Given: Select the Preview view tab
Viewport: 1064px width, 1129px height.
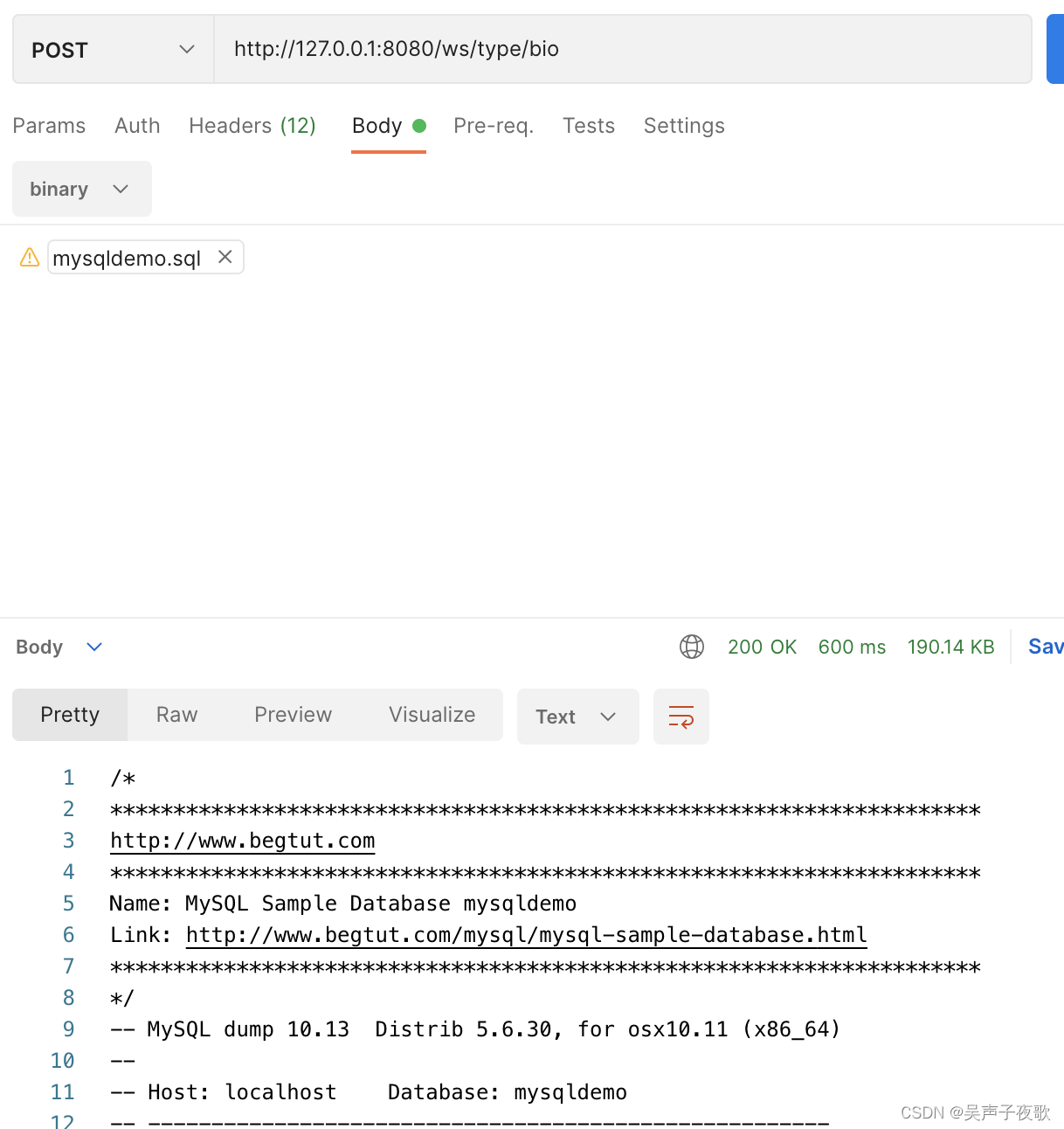Looking at the screenshot, I should click(293, 715).
